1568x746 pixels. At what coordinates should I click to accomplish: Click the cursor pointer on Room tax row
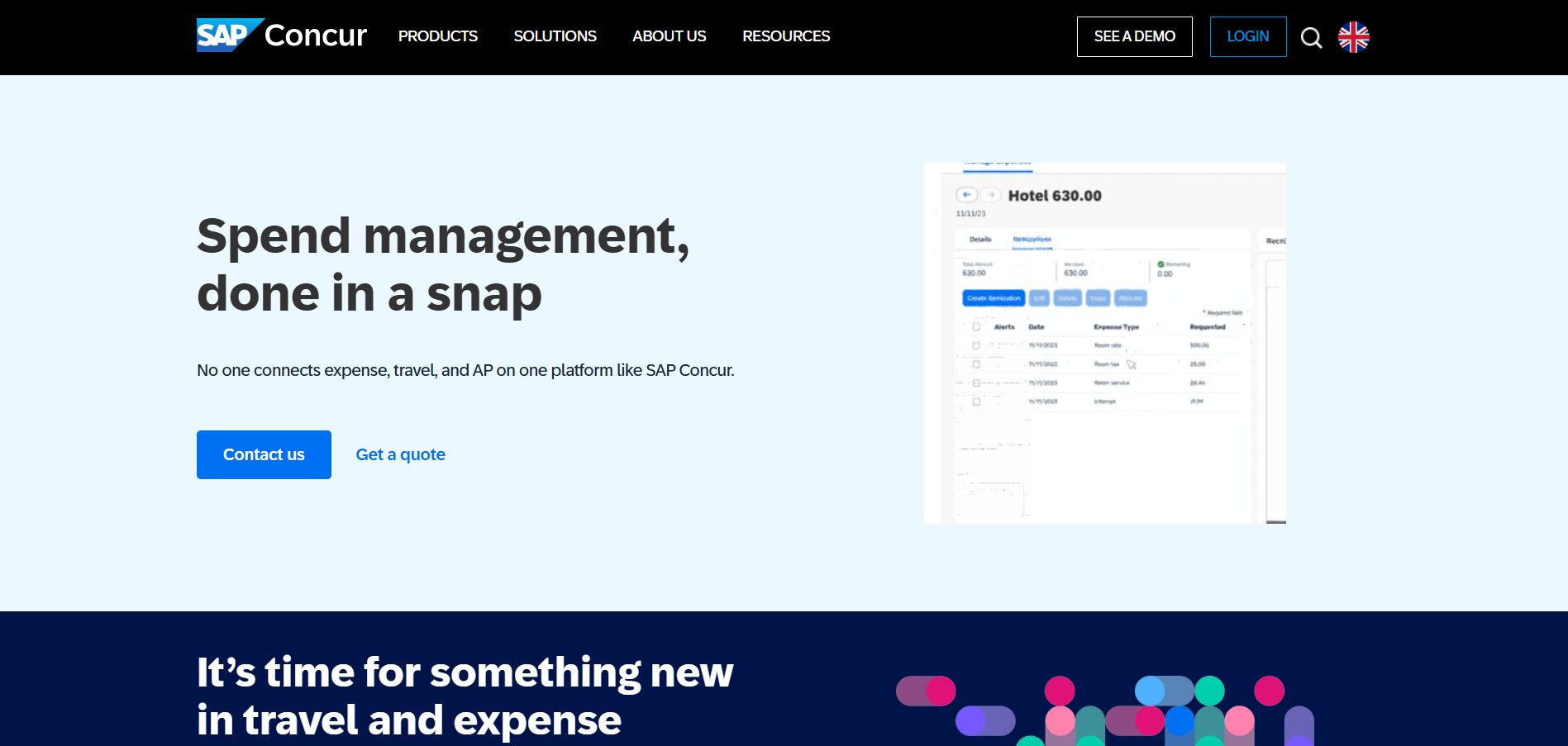[1131, 364]
